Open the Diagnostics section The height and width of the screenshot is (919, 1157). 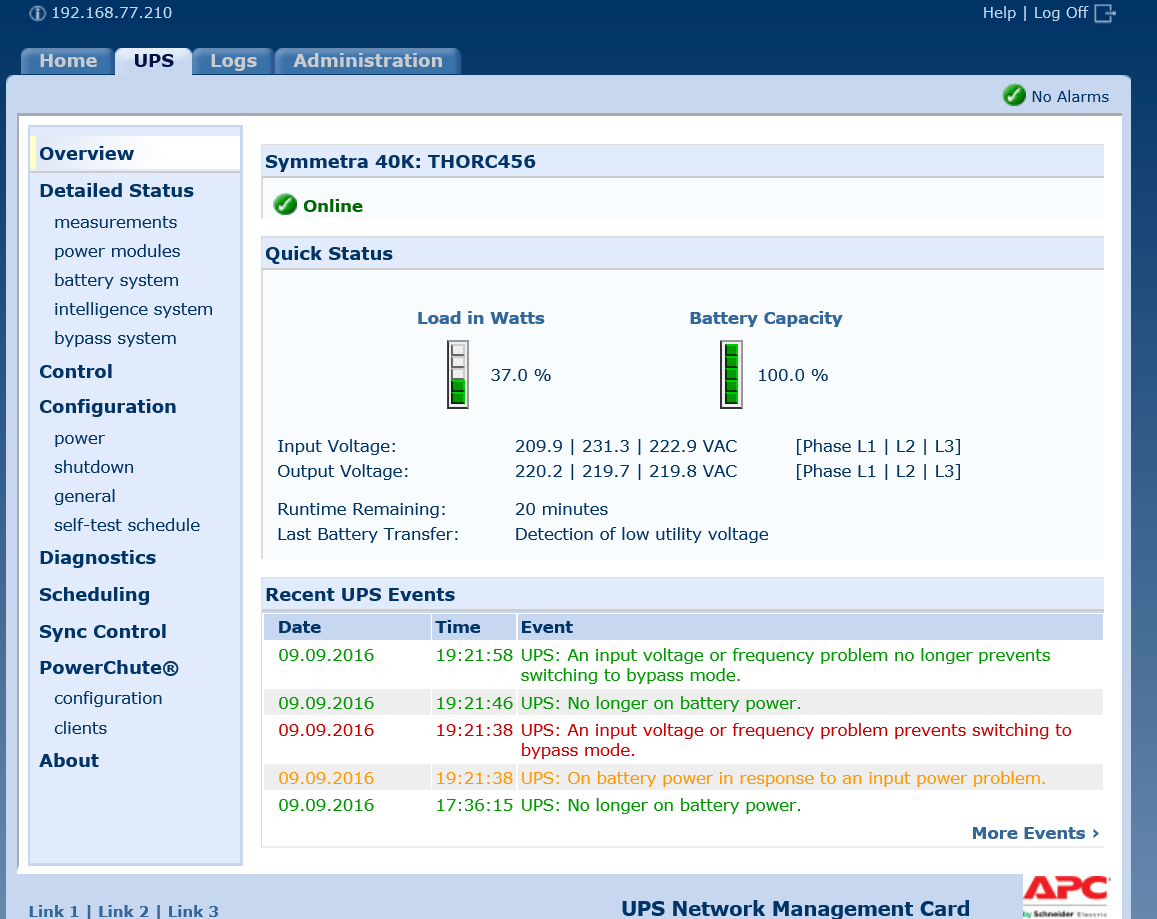click(x=97, y=557)
